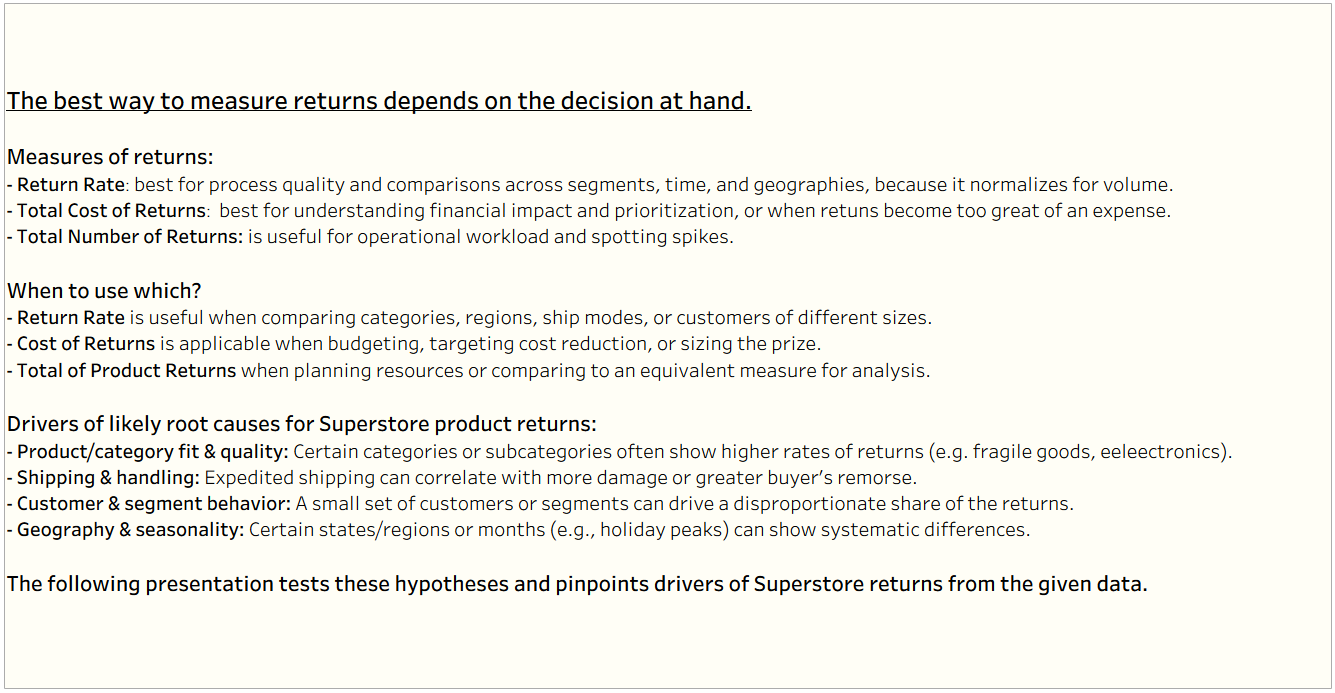This screenshot has width=1335, height=693.
Task: Select the 'Geography & seasonality:' label
Action: point(130,530)
